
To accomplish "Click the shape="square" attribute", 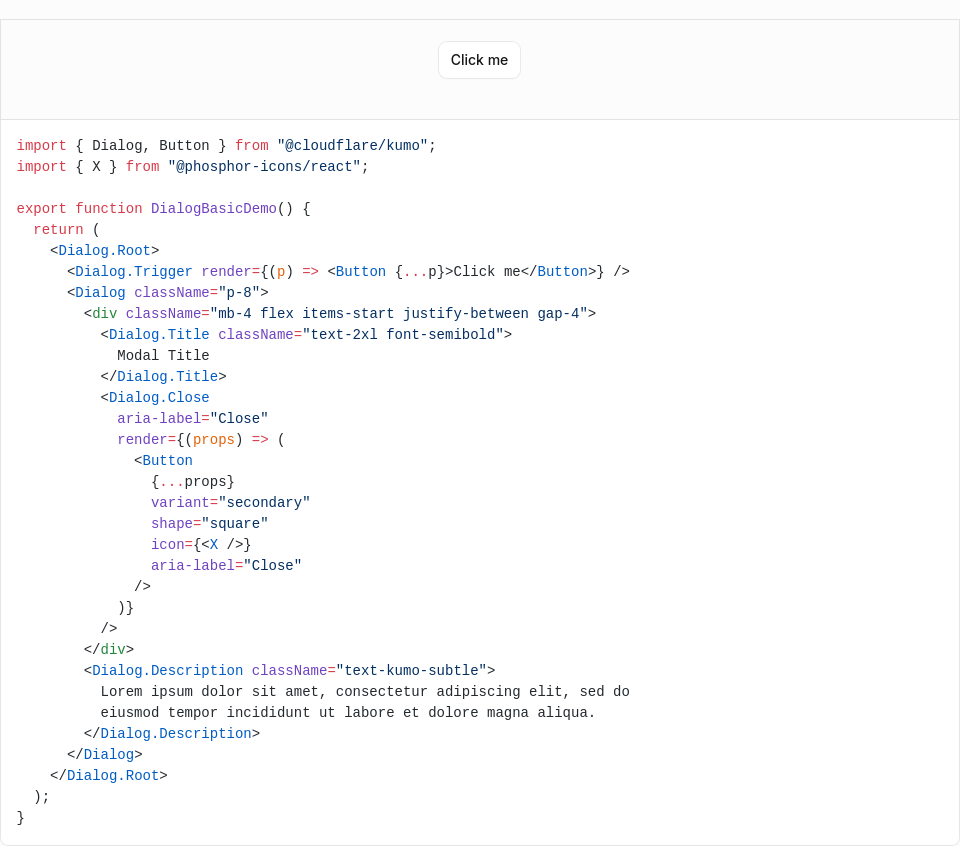I will click(209, 523).
